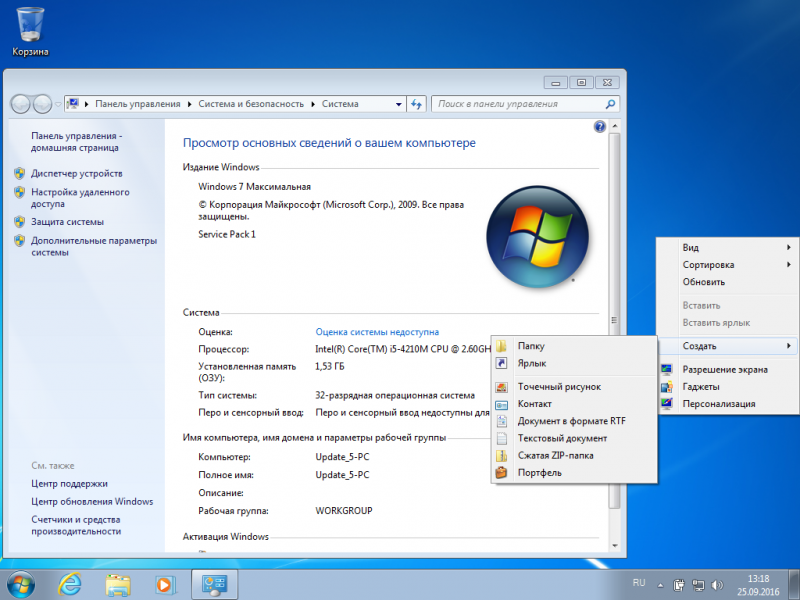
Task: Launch Internet Explorer from the taskbar
Action: (x=69, y=585)
